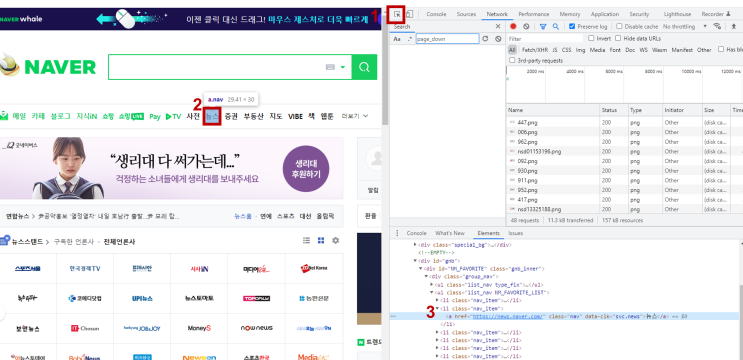Open the on-screen keyboard icon in search box
743x360 pixels.
point(330,67)
